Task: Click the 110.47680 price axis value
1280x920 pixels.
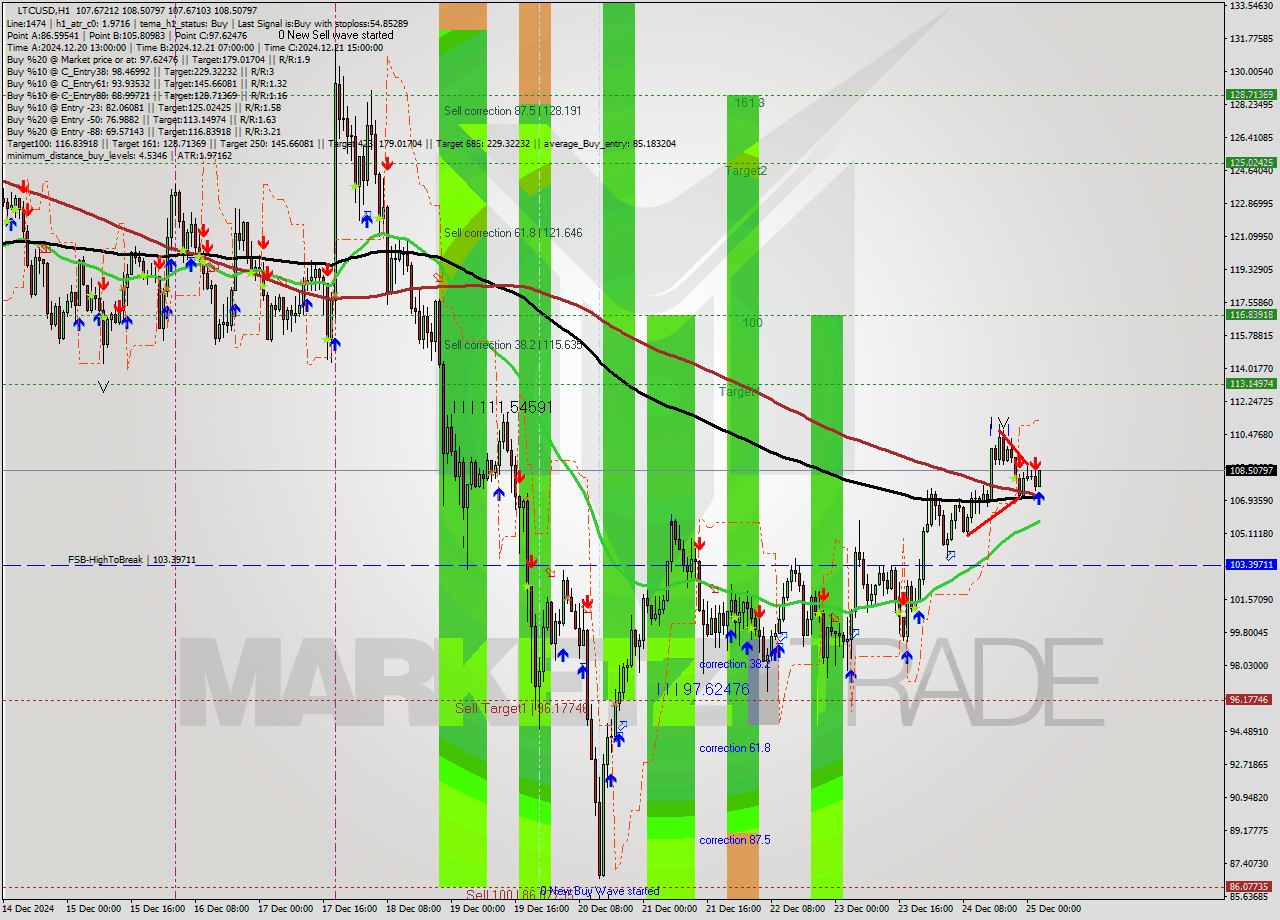Action: (1251, 435)
